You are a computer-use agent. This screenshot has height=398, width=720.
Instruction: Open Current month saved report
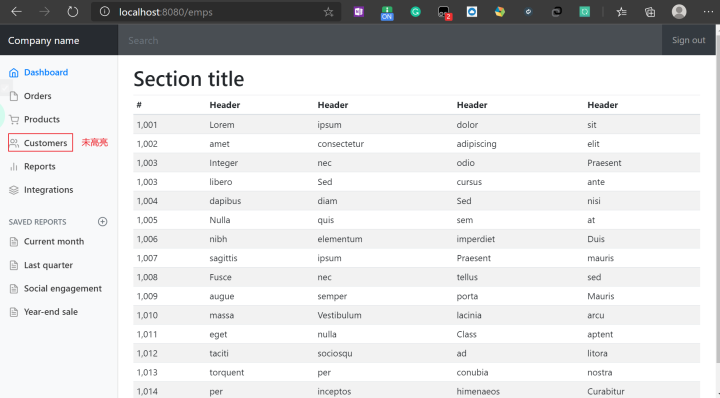[54, 241]
